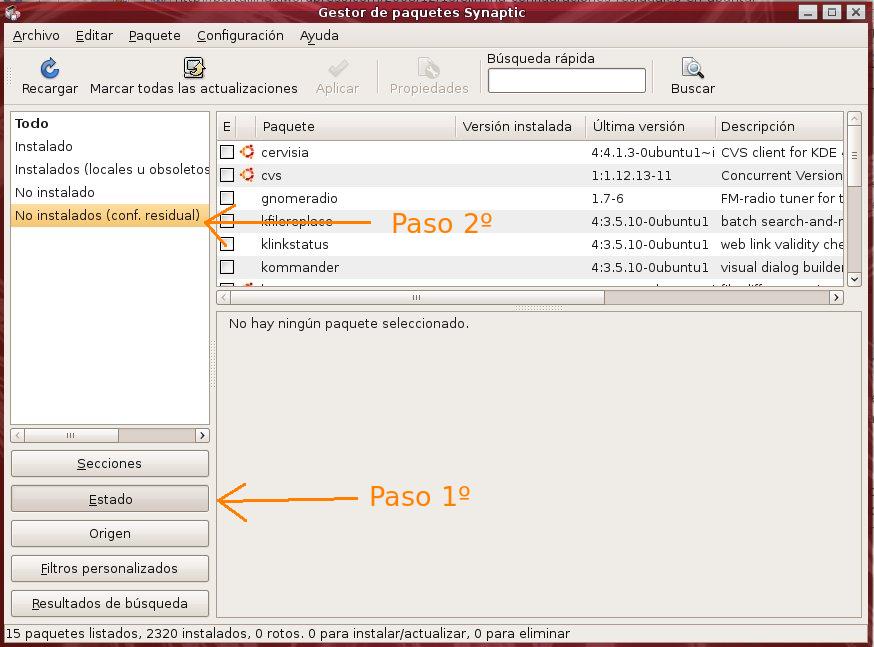874x647 pixels.
Task: Click Ubuntu supported icon beside cvs
Action: click(247, 175)
